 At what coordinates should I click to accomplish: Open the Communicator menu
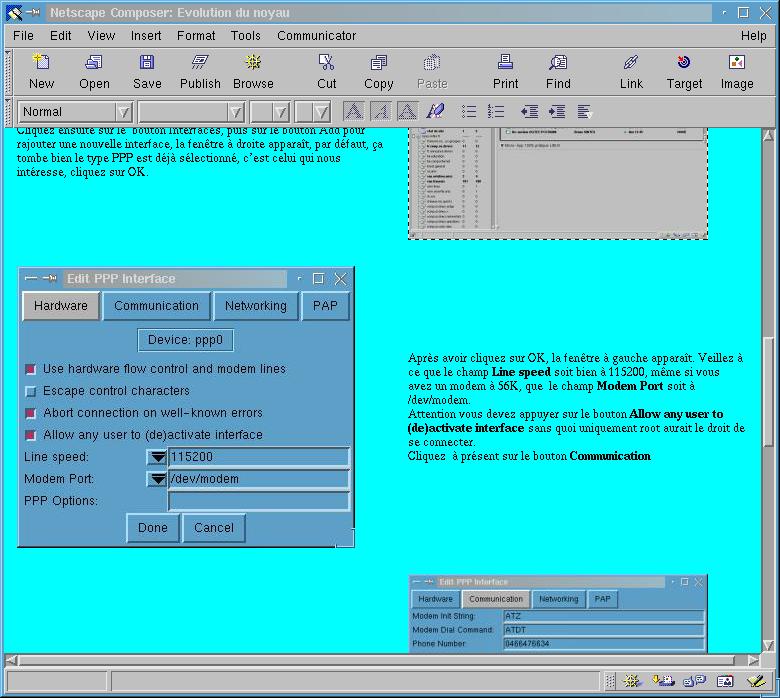[316, 36]
